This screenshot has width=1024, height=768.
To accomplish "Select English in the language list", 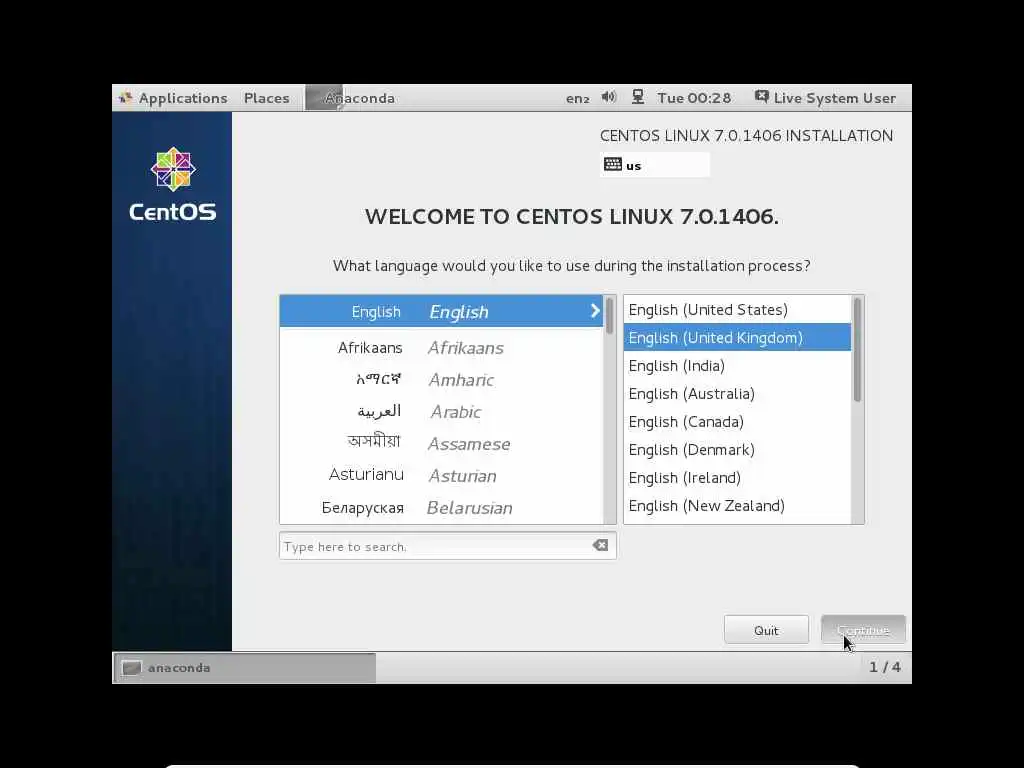I will point(441,312).
